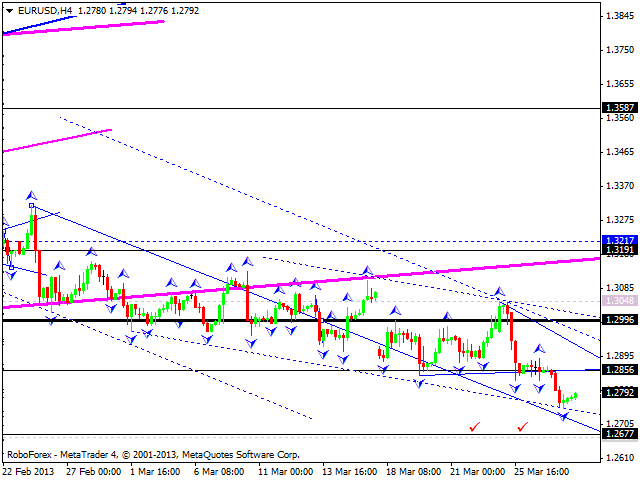Select the up fractal arrow at the February peak
640x480 pixels.
click(x=31, y=195)
